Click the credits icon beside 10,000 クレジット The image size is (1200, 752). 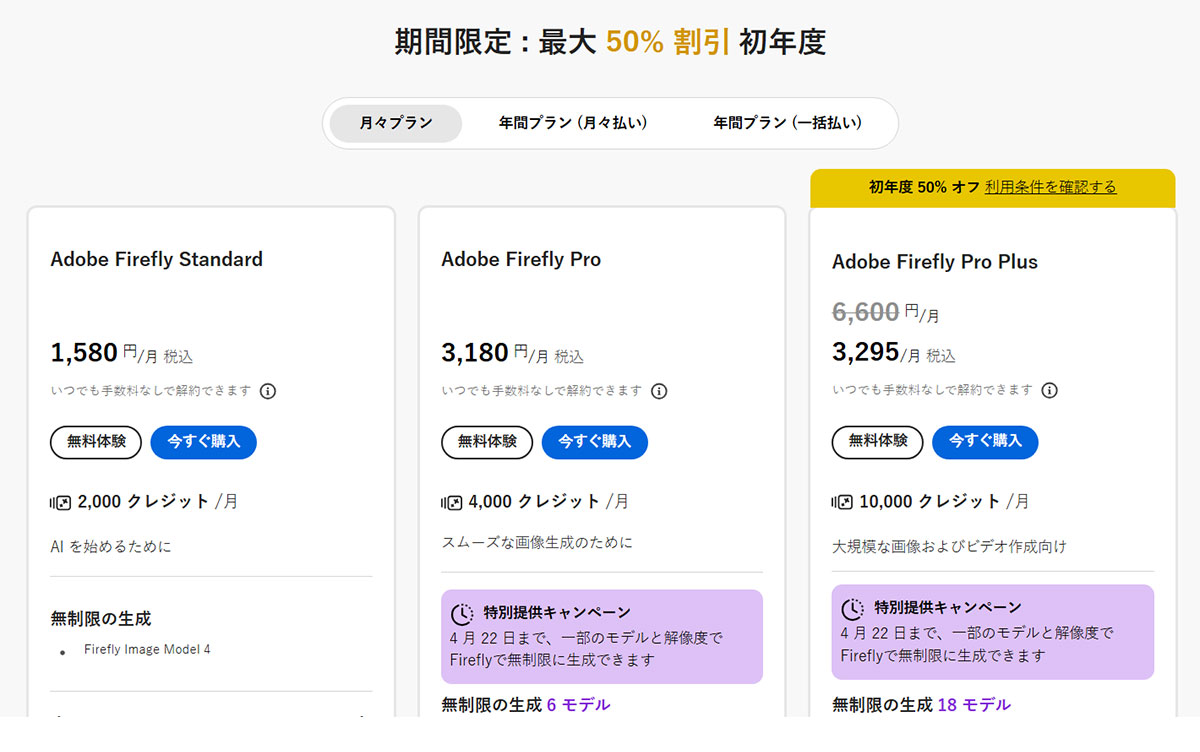click(x=840, y=501)
